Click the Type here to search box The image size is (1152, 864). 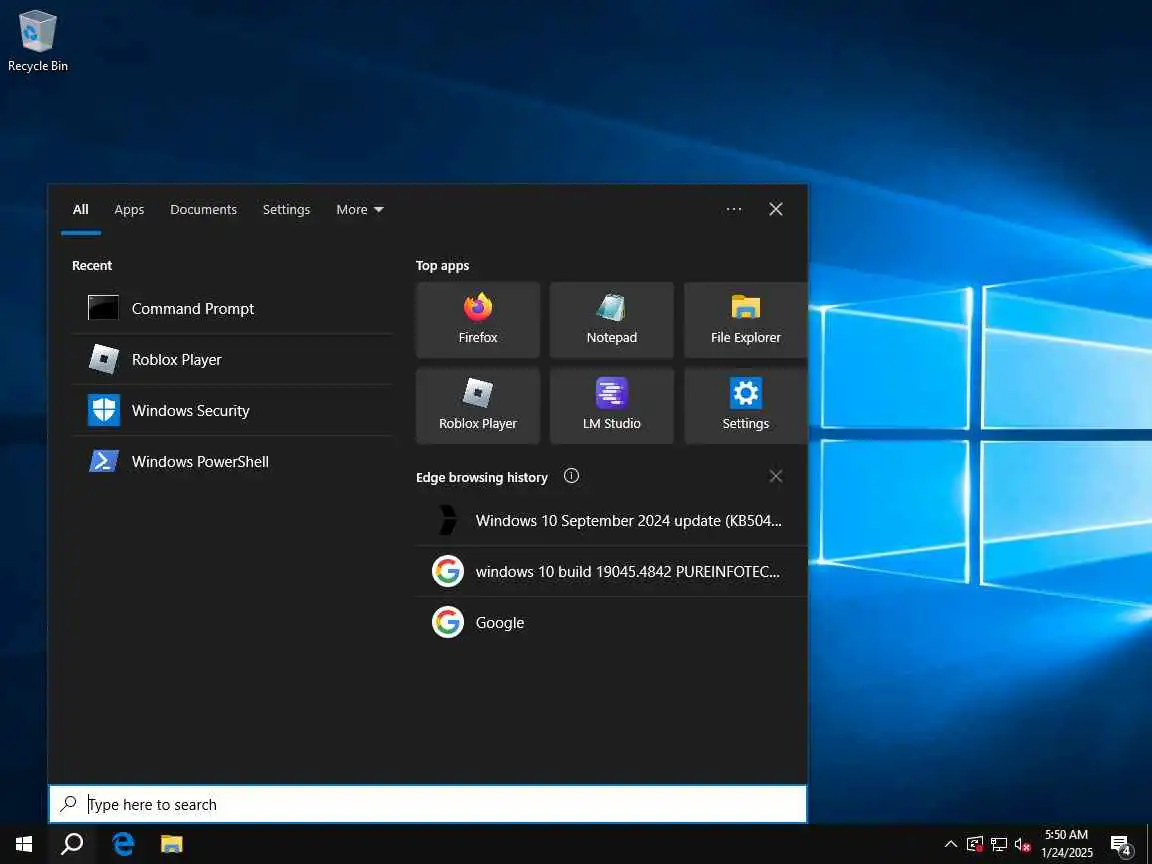tap(428, 804)
